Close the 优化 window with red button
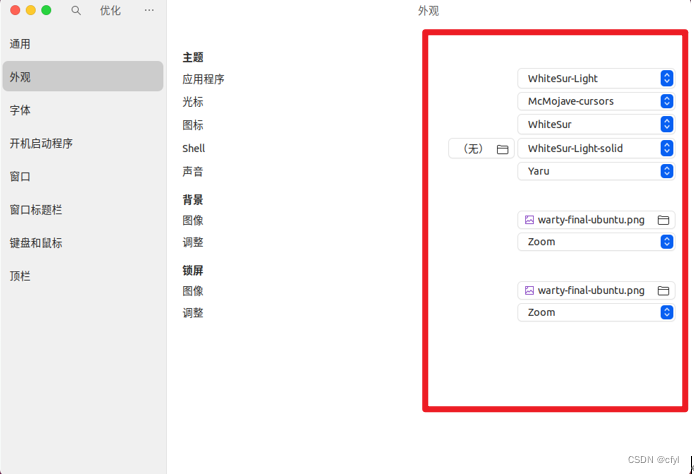This screenshot has width=694, height=474. click(x=15, y=10)
